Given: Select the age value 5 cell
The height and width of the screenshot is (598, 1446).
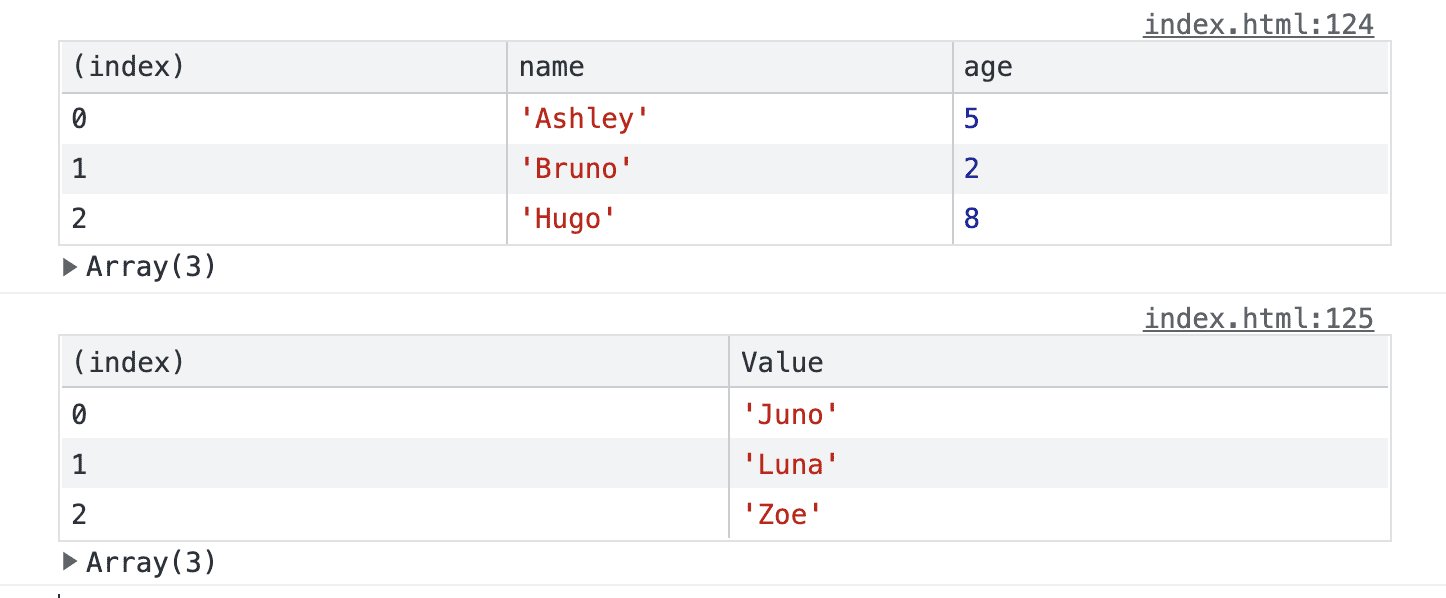Looking at the screenshot, I should (x=1171, y=119).
